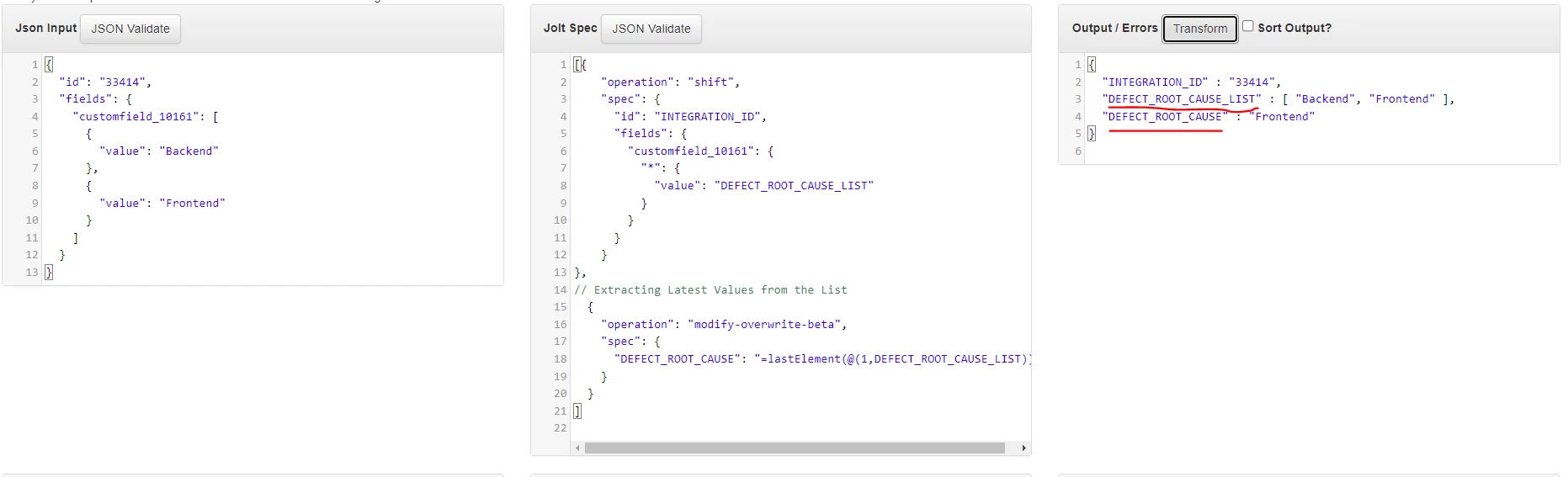The height and width of the screenshot is (477, 1568).
Task: Click JSON Validate button for Json Input
Action: (x=130, y=29)
